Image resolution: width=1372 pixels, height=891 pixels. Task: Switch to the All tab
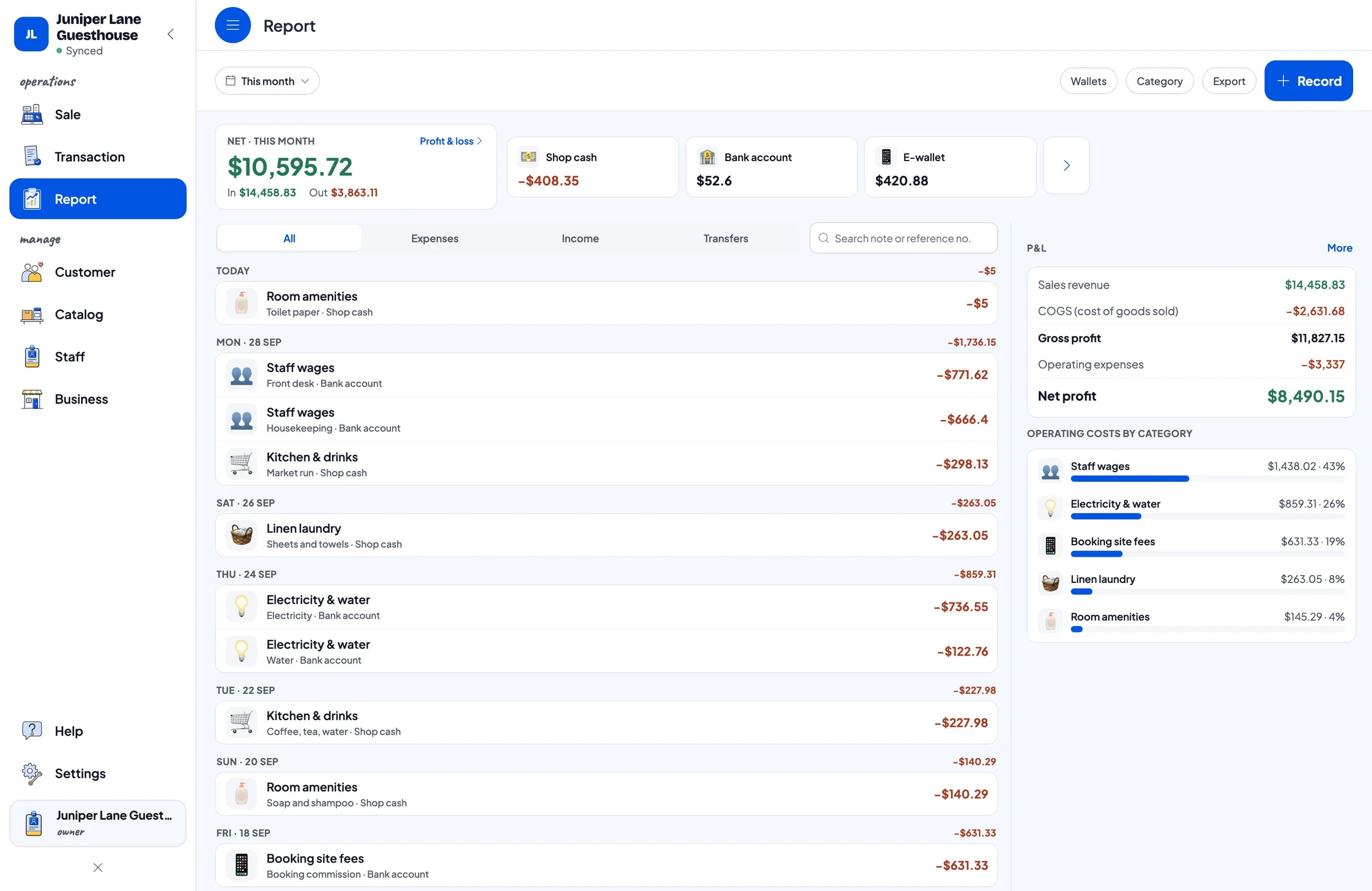[289, 238]
